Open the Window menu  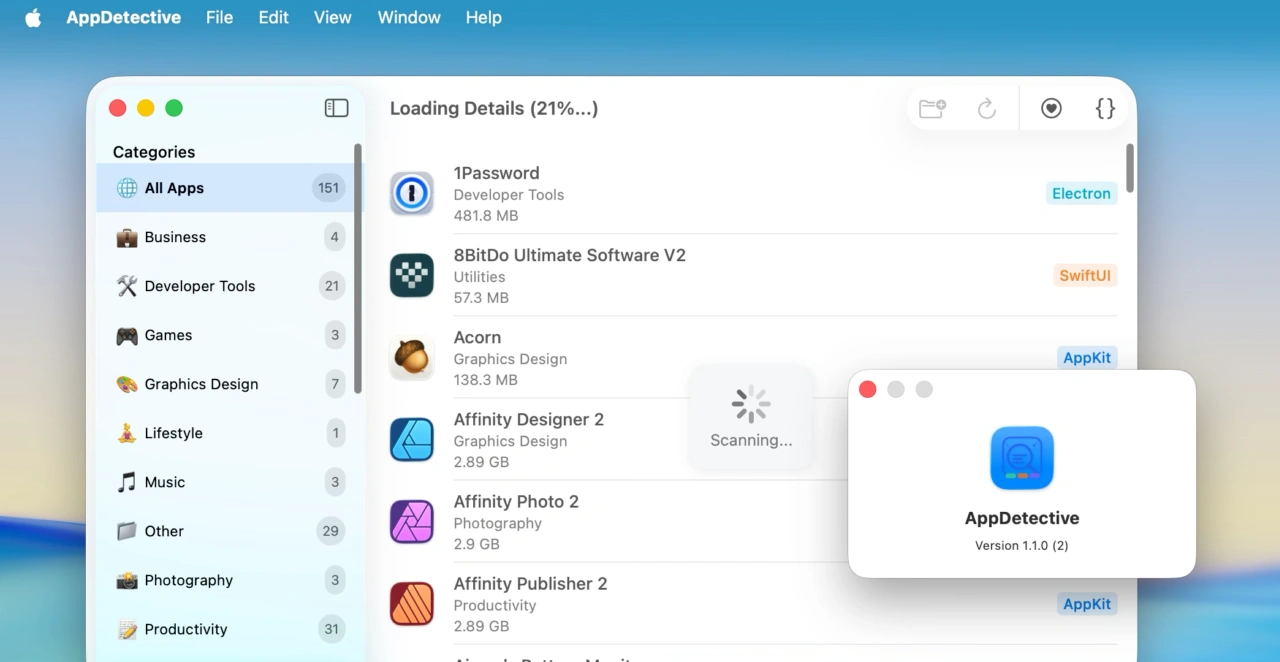click(x=408, y=17)
